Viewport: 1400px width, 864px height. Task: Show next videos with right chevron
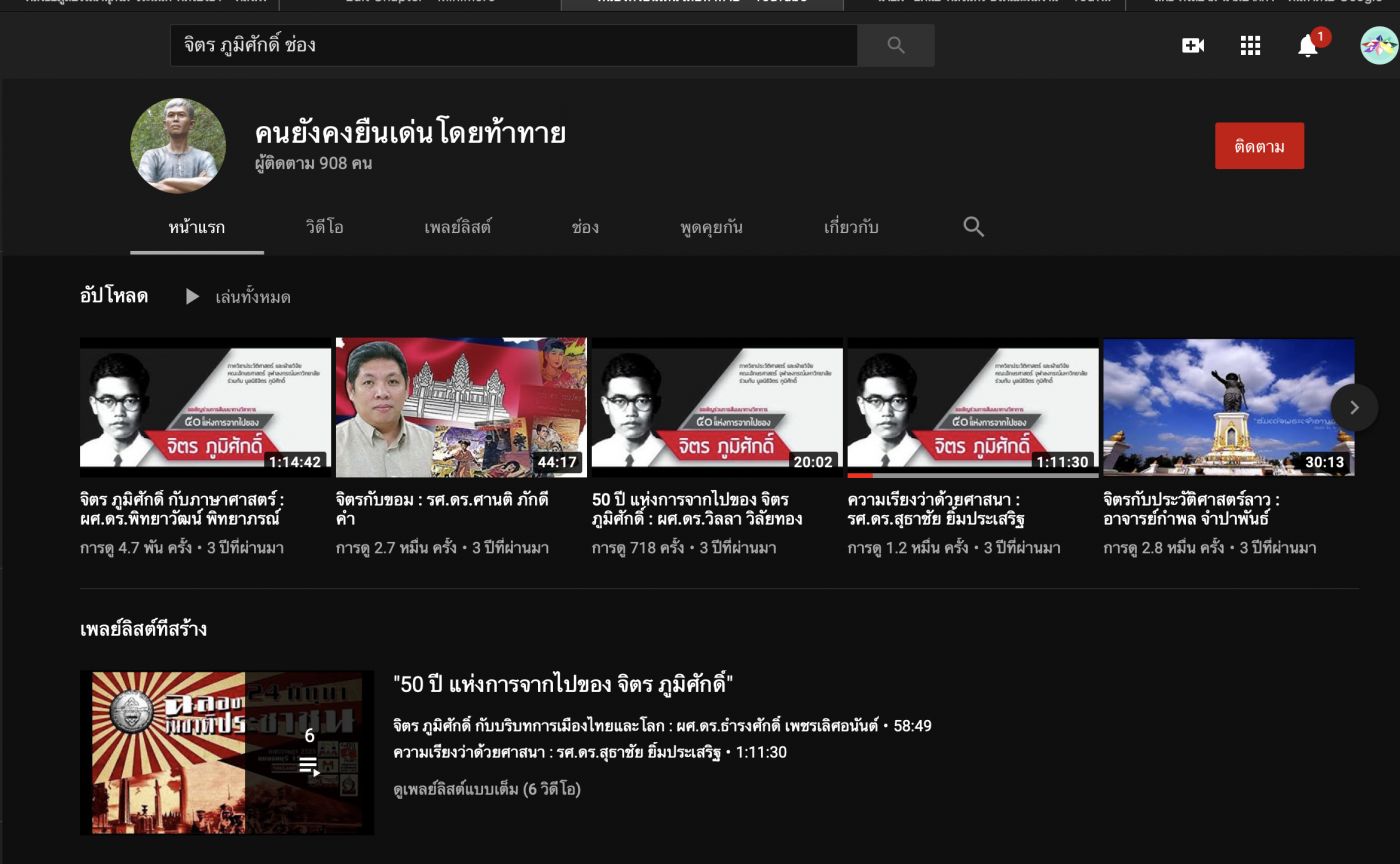[x=1354, y=407]
